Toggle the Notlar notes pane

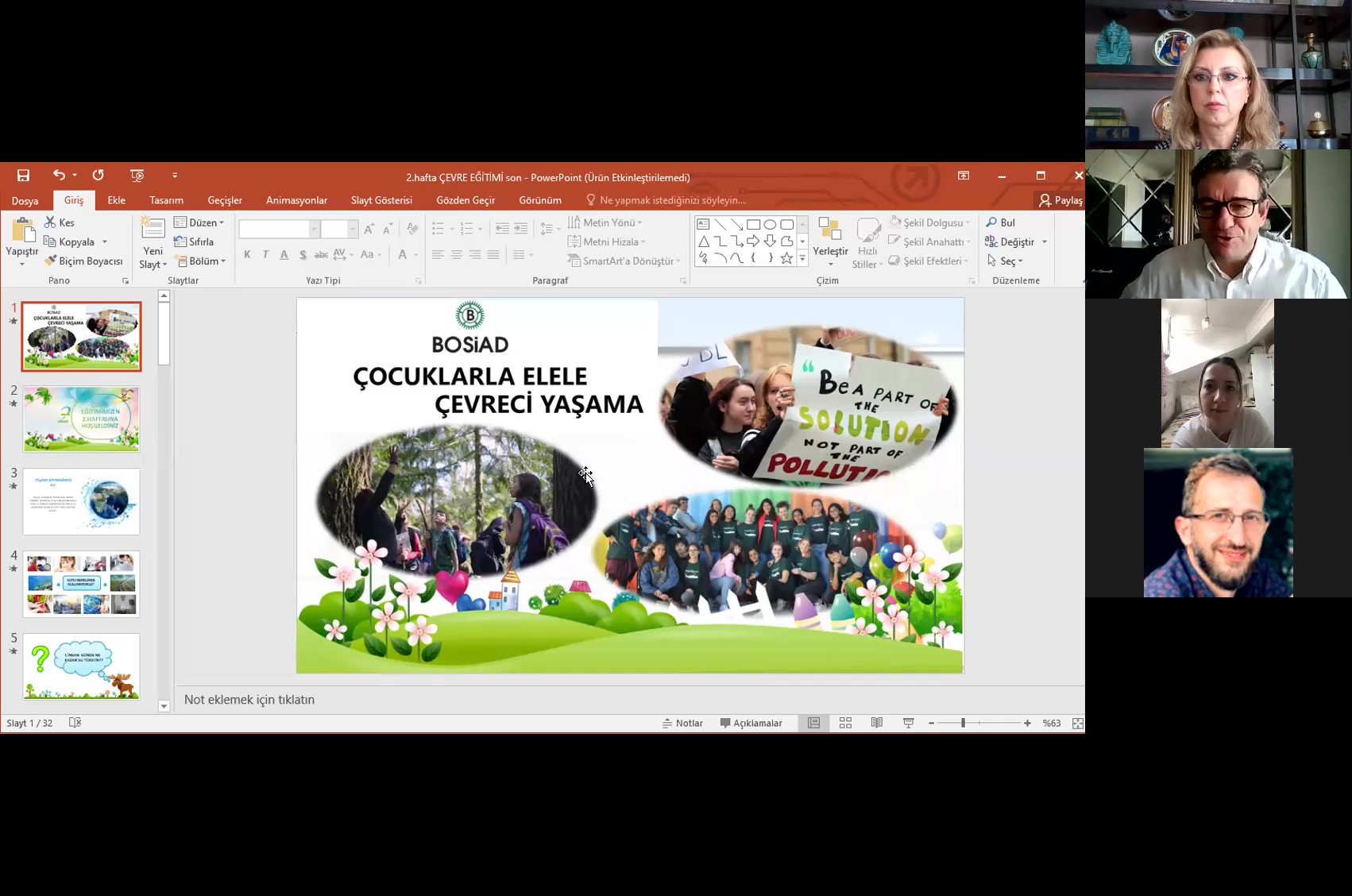[683, 723]
